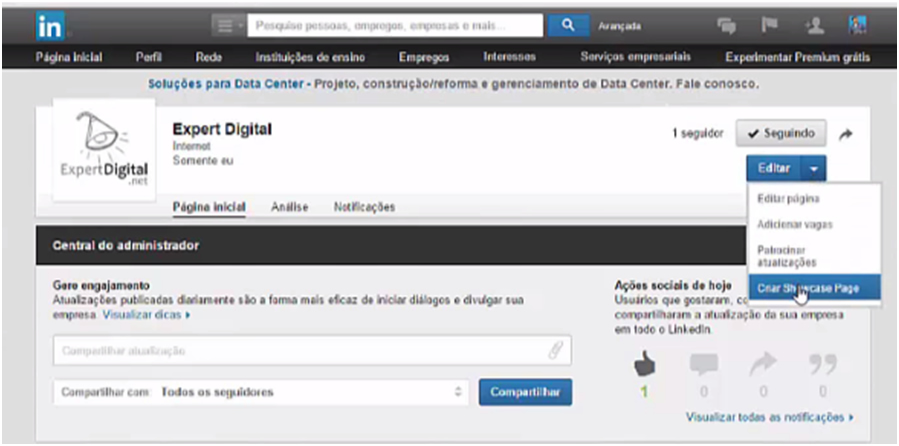
Task: Click the green likes count '1'
Action: [x=644, y=392]
